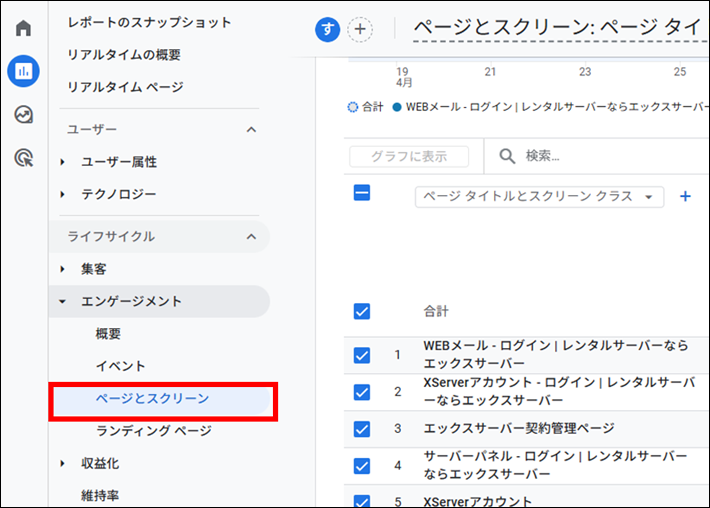Click row 1 title WEBメール - ログイン
The height and width of the screenshot is (508, 710).
[556, 355]
